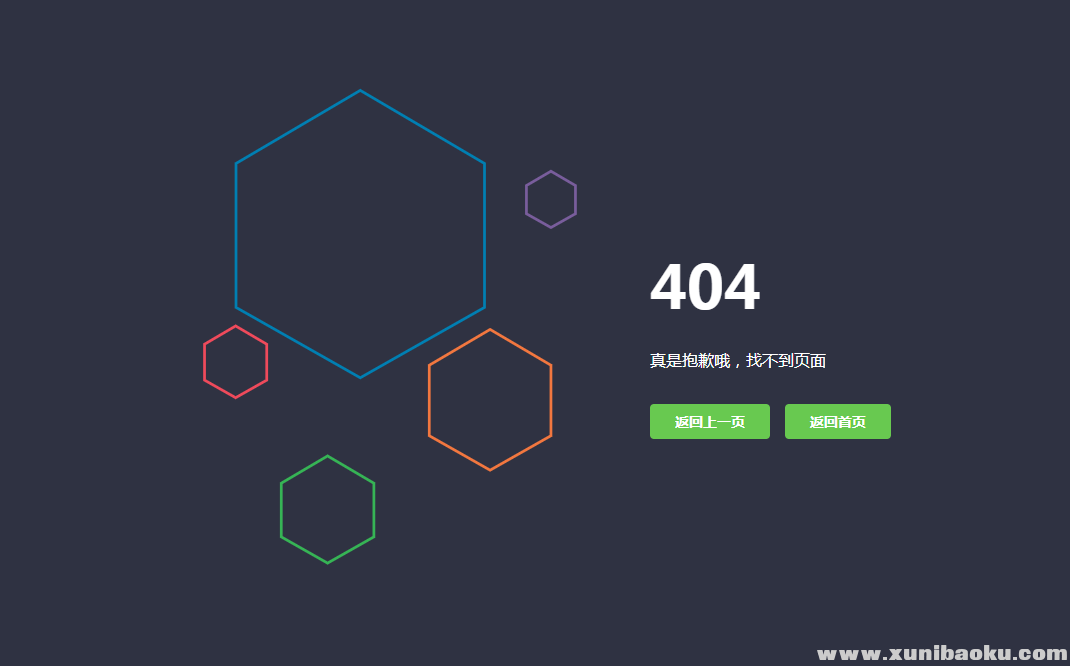
Task: Click the bottom vertex of the green hexagon
Action: pos(328,563)
